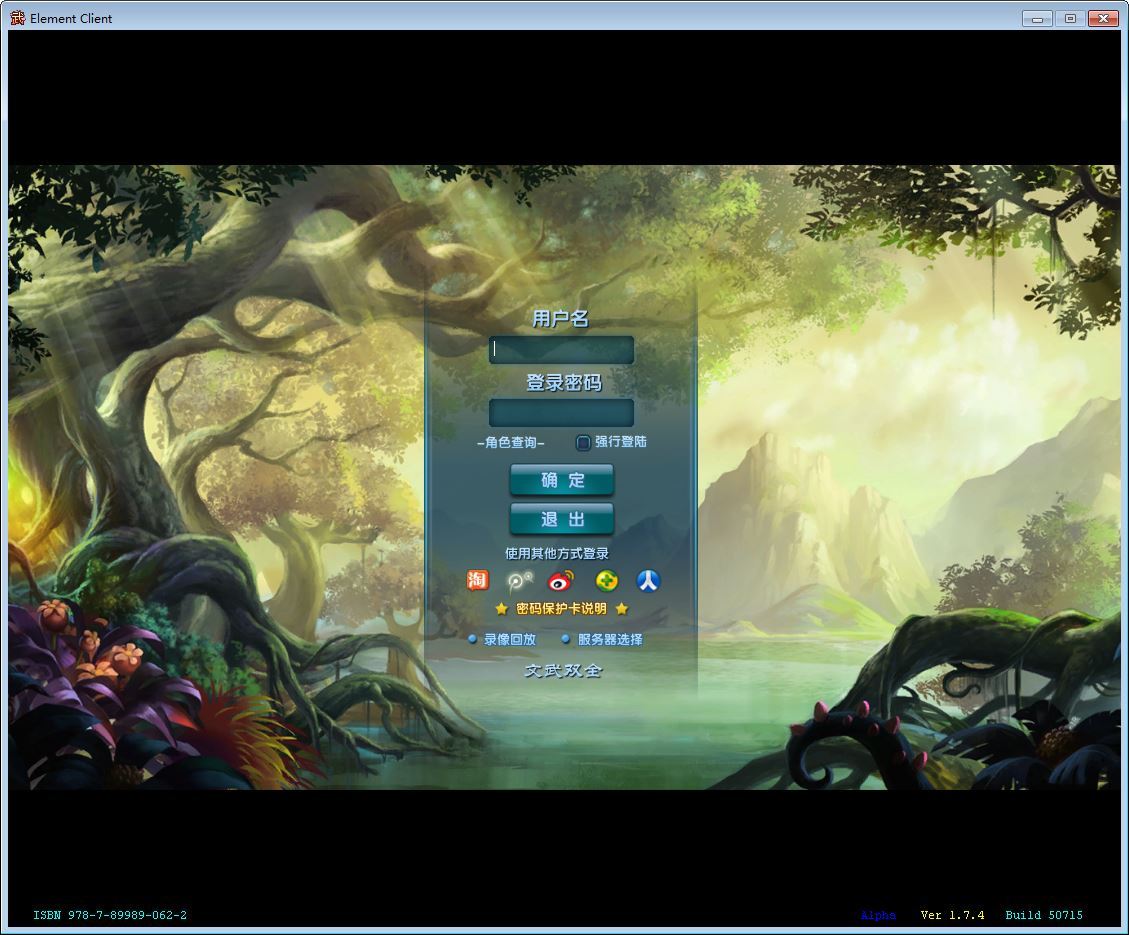Click into the 登录密码 password field
1129x935 pixels.
click(x=561, y=413)
